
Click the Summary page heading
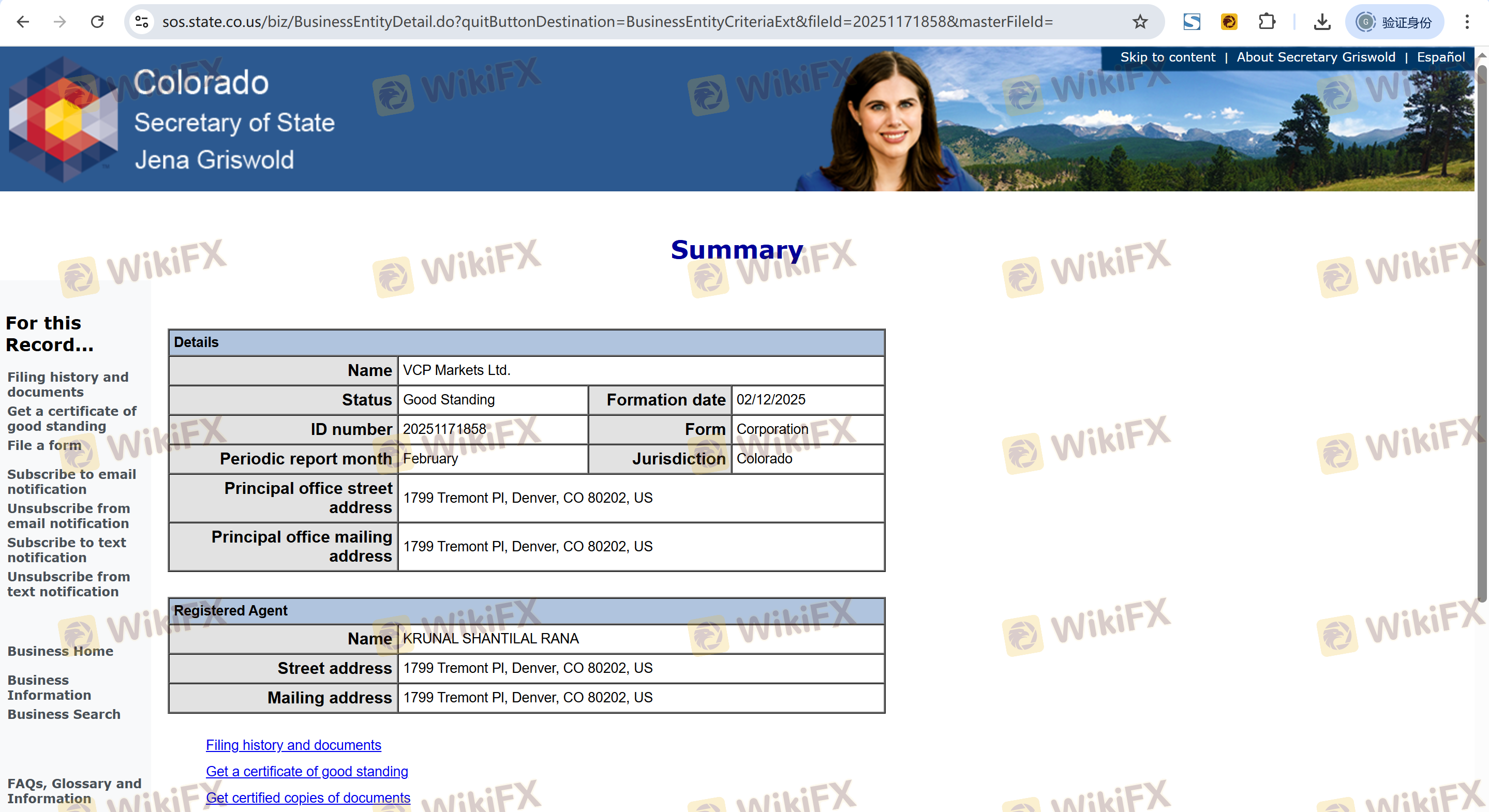[736, 250]
